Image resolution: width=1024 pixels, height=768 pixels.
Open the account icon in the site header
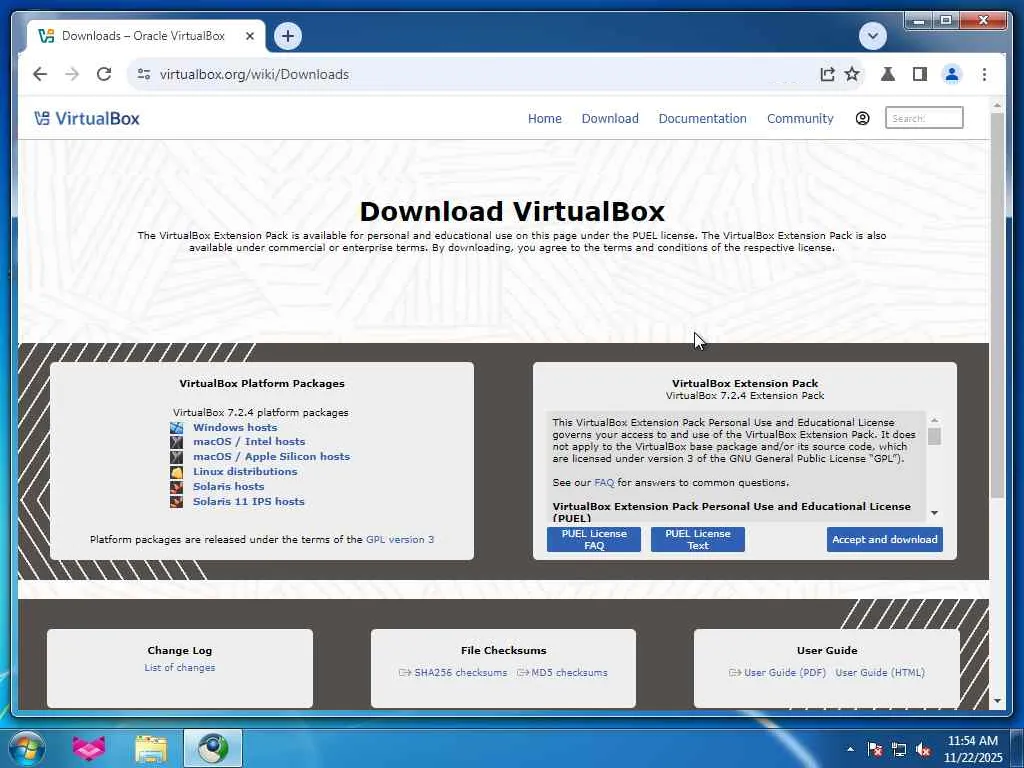[862, 118]
